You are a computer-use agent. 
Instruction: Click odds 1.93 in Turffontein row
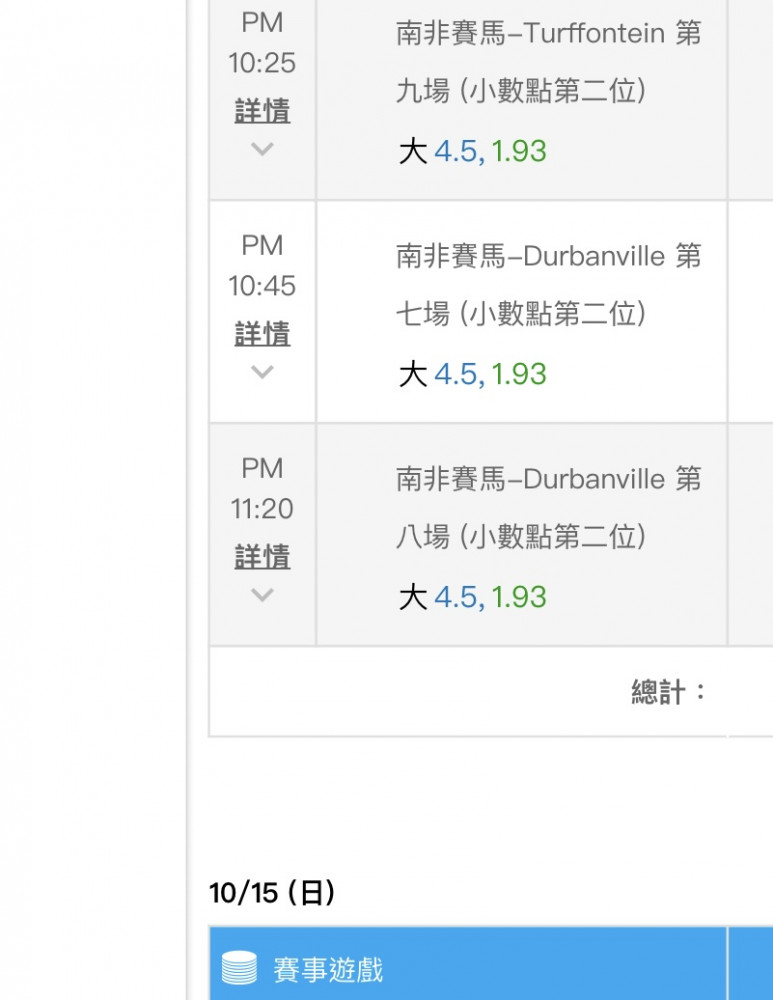[x=519, y=152]
